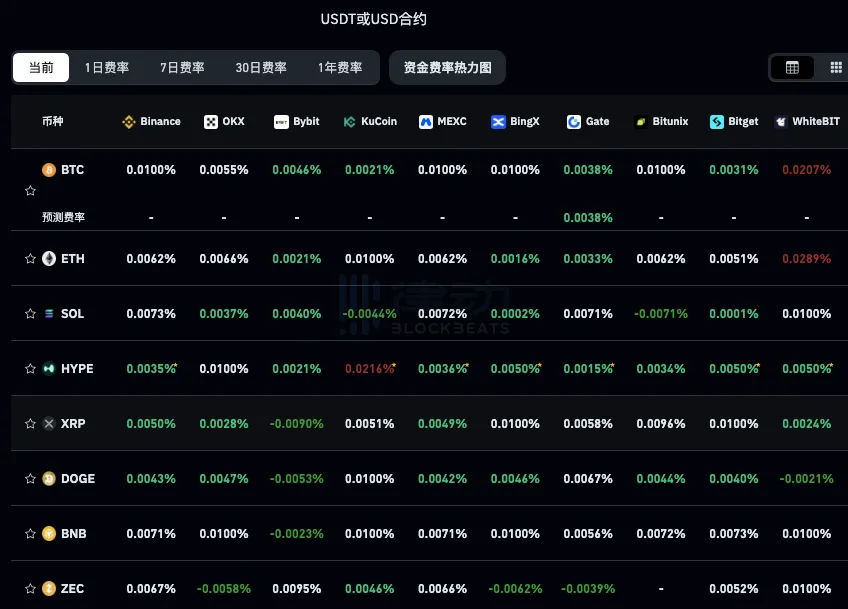The width and height of the screenshot is (848, 609).
Task: Click DOGE WhiteBIT rate -0.0021%
Action: 806,479
